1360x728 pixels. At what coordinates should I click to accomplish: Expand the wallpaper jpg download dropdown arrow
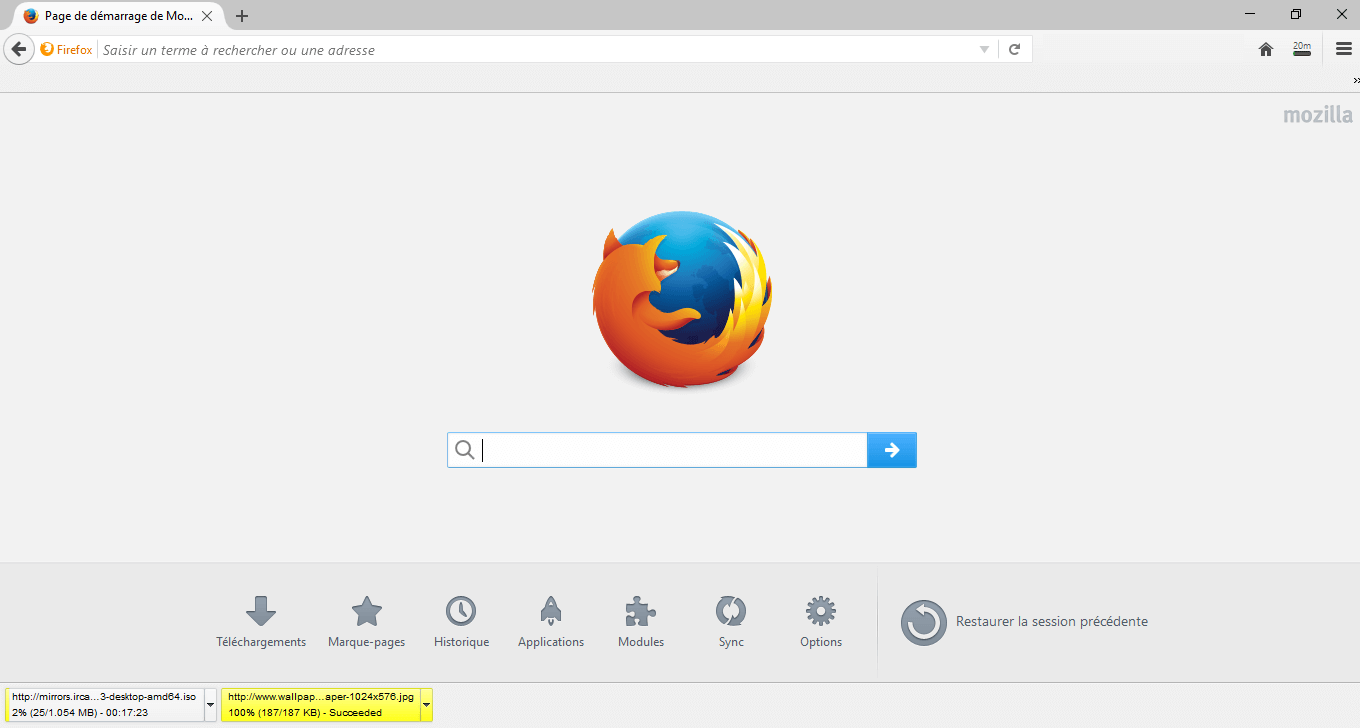pyautogui.click(x=426, y=704)
